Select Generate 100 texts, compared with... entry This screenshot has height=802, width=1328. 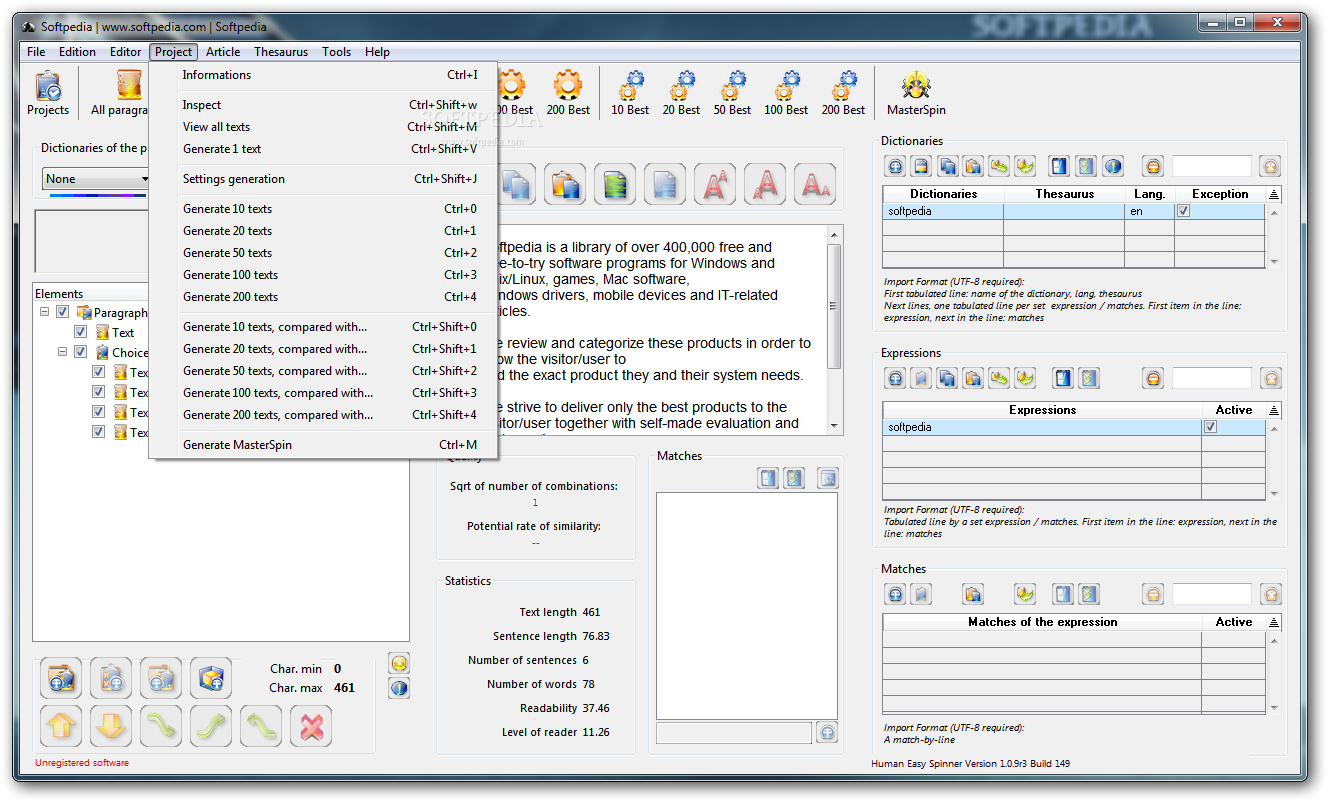pyautogui.click(x=325, y=393)
